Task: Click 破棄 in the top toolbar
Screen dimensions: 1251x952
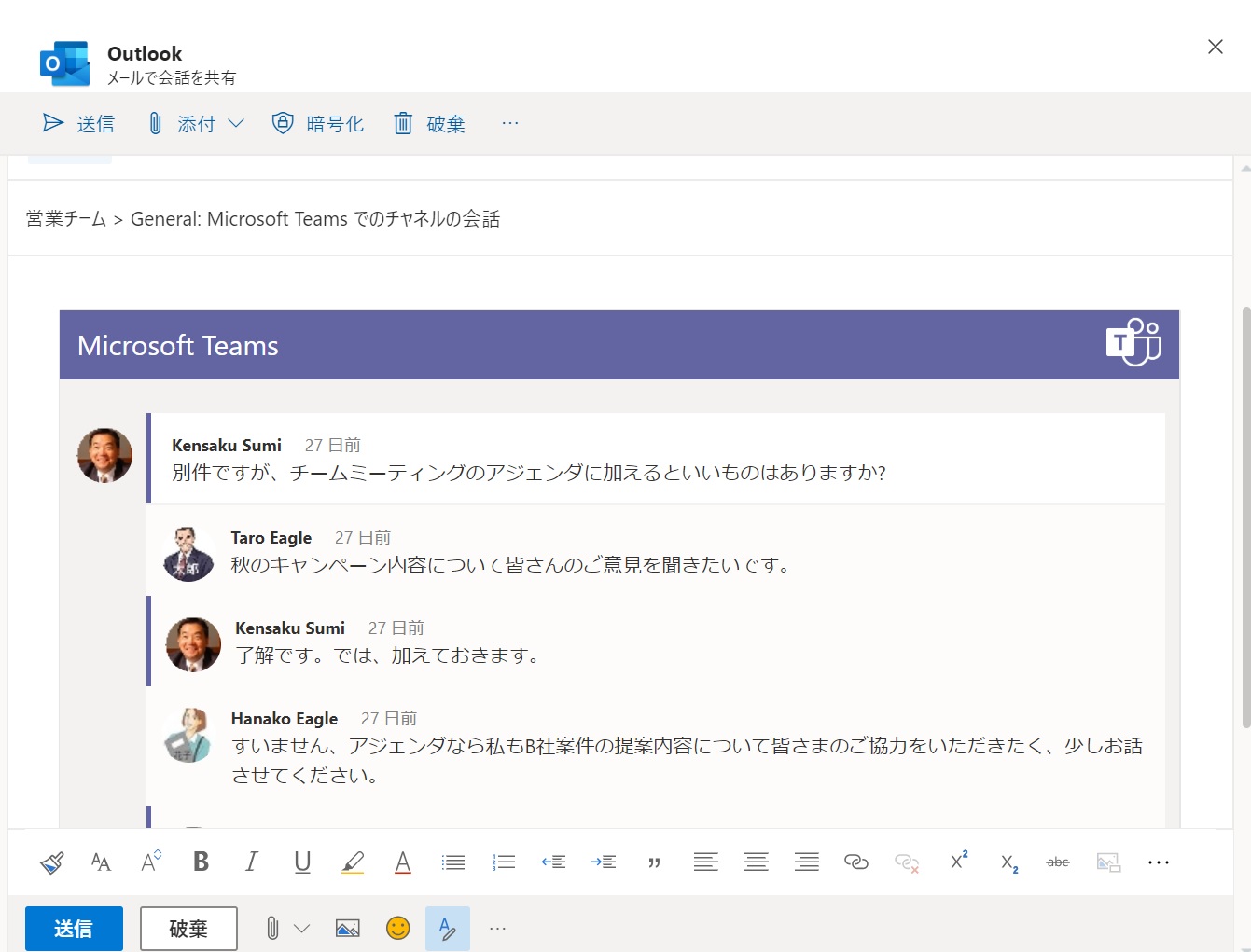Action: (429, 124)
